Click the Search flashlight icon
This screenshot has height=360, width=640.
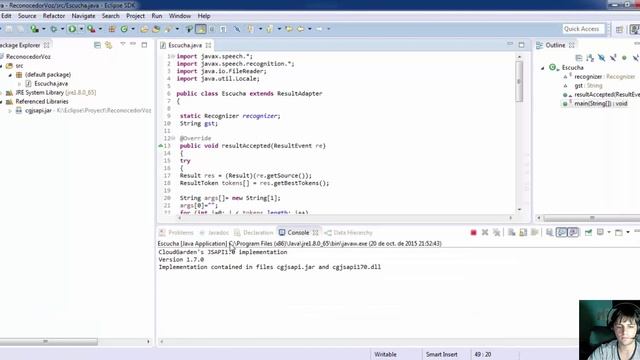pyautogui.click(x=169, y=29)
